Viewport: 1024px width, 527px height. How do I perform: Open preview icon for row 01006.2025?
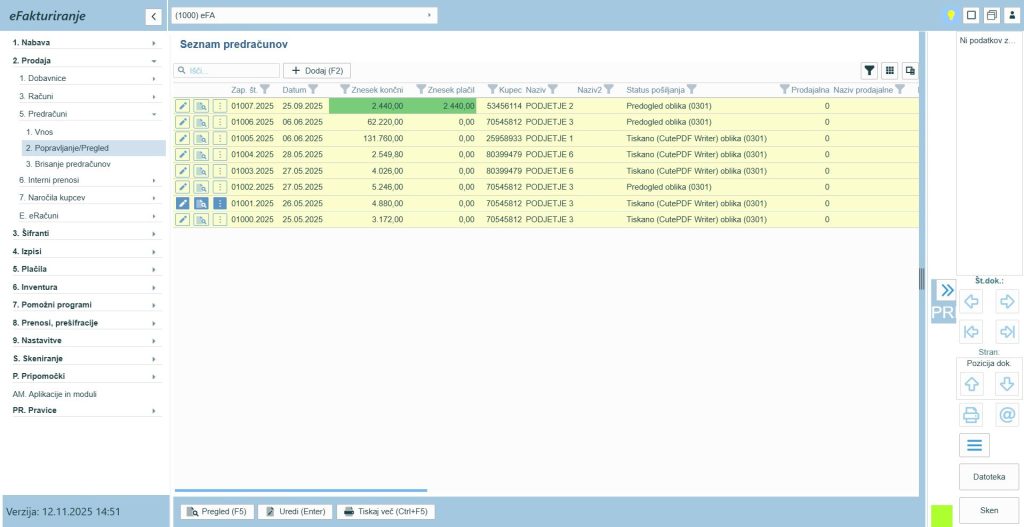(201, 122)
